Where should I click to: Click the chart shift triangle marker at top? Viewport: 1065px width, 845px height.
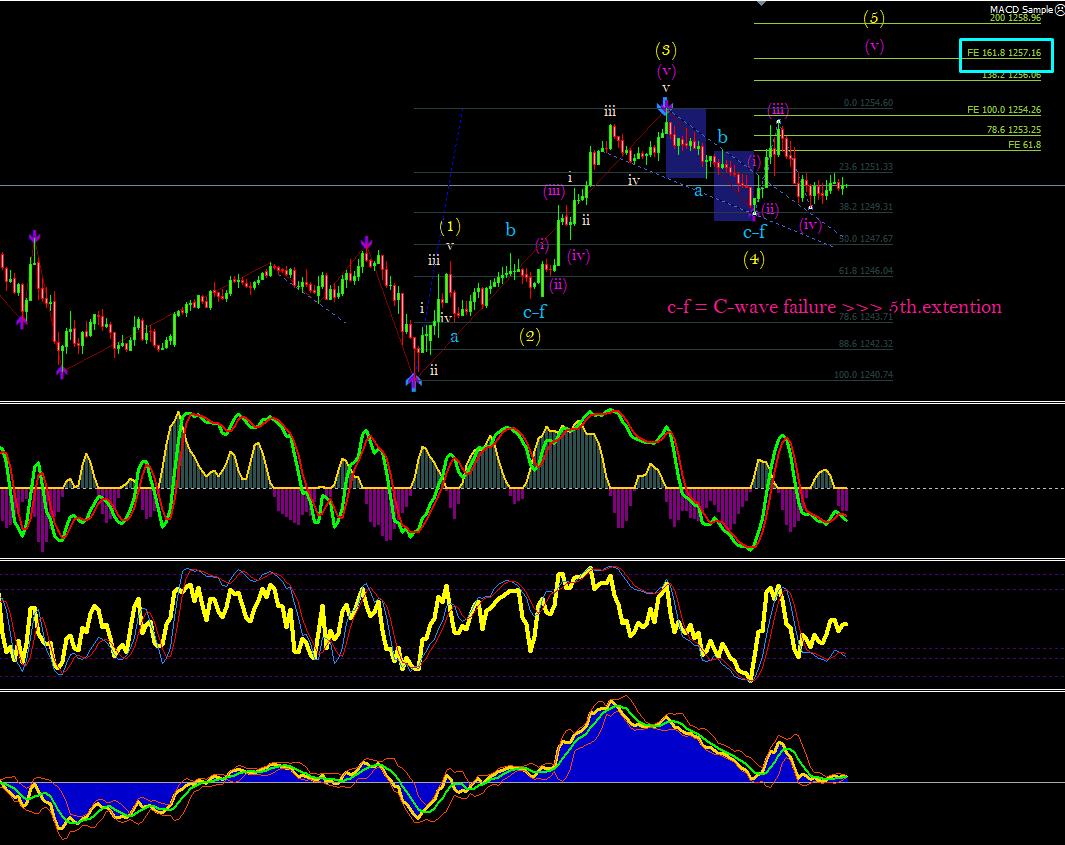coord(761,3)
